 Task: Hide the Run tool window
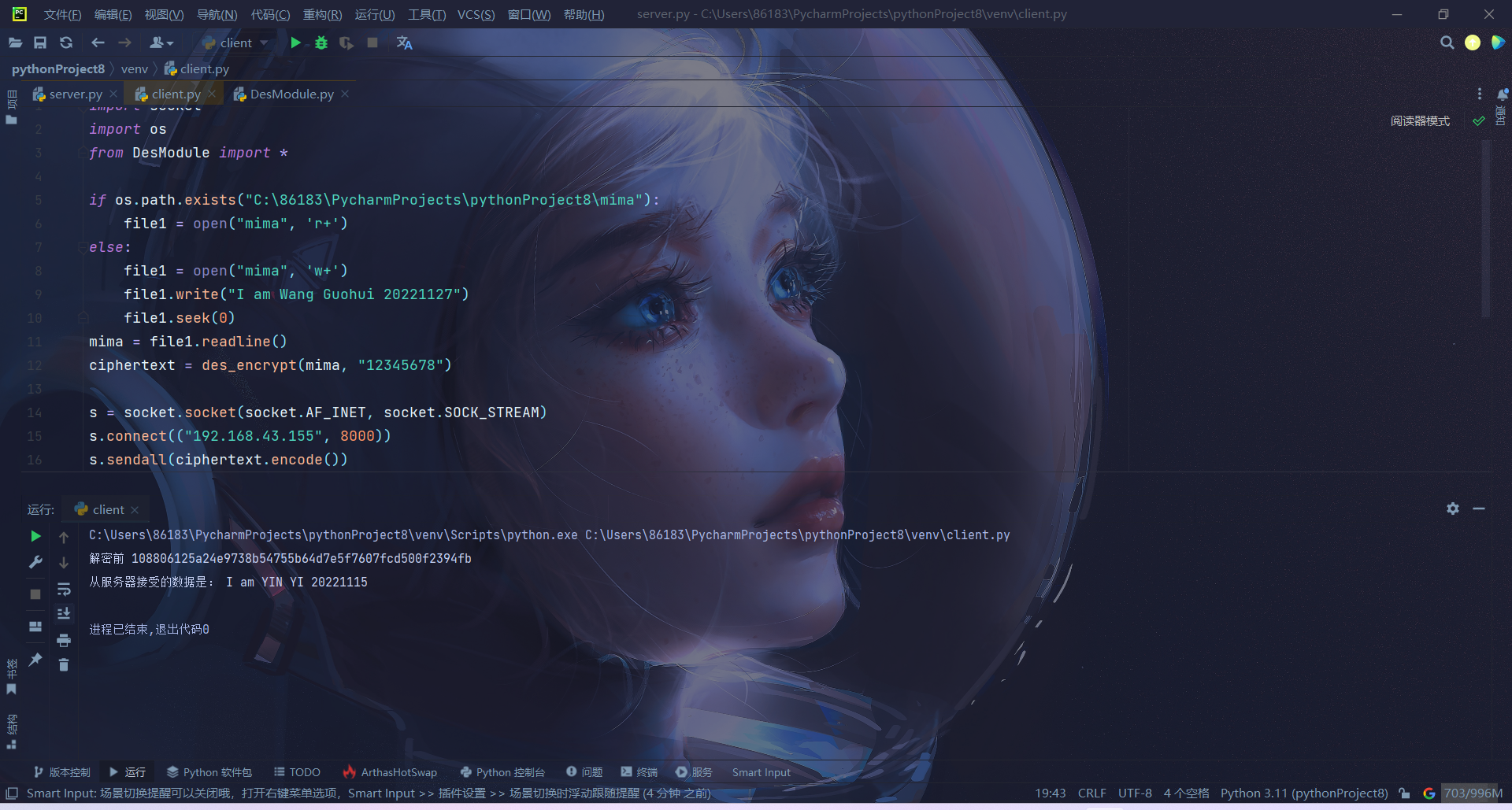(x=1479, y=509)
